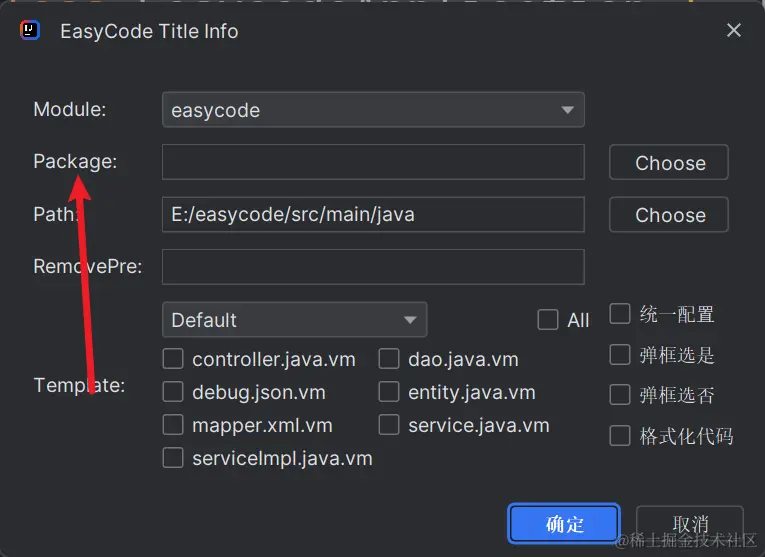Expand the Default template group dropdown
Viewport: 765px width, 557px height.
point(295,320)
